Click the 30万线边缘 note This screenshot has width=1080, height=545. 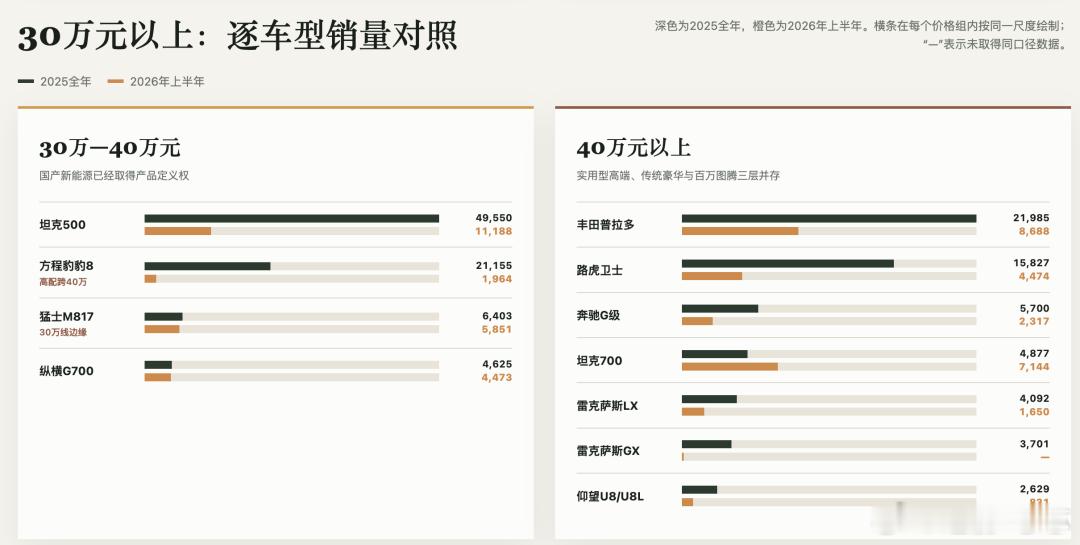click(63, 332)
